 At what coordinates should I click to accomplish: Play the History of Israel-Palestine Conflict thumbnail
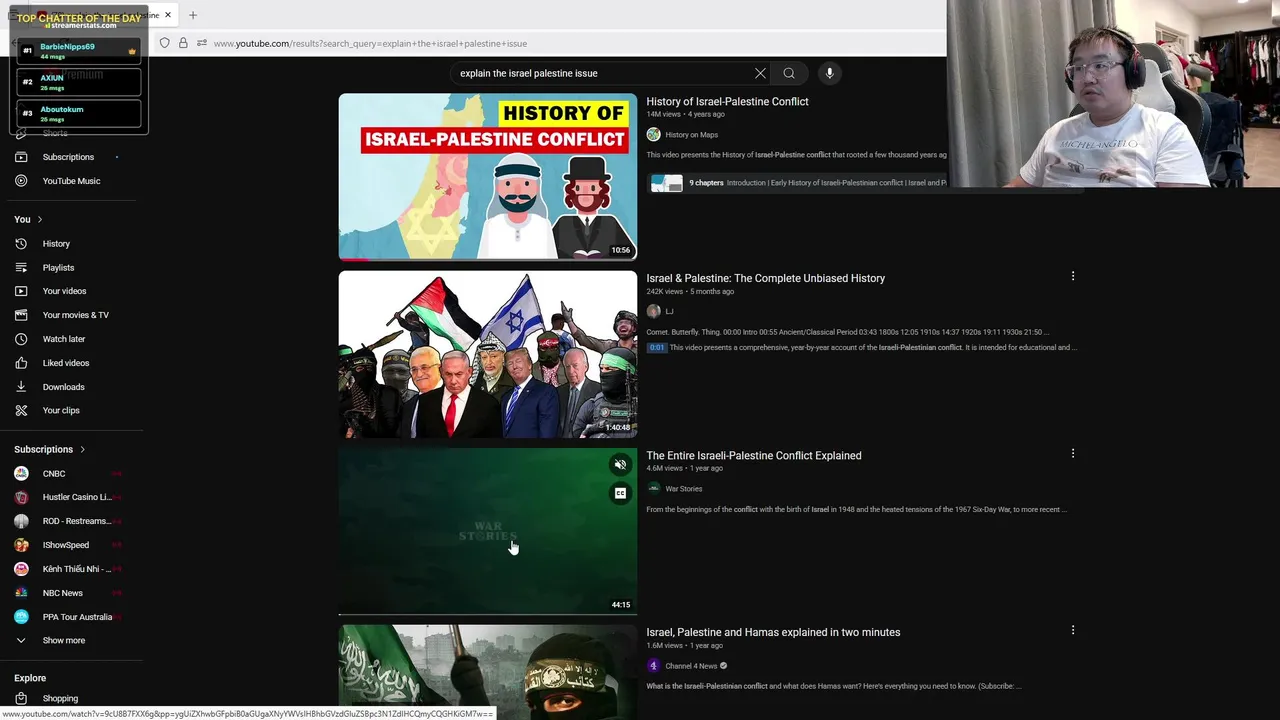(x=487, y=177)
